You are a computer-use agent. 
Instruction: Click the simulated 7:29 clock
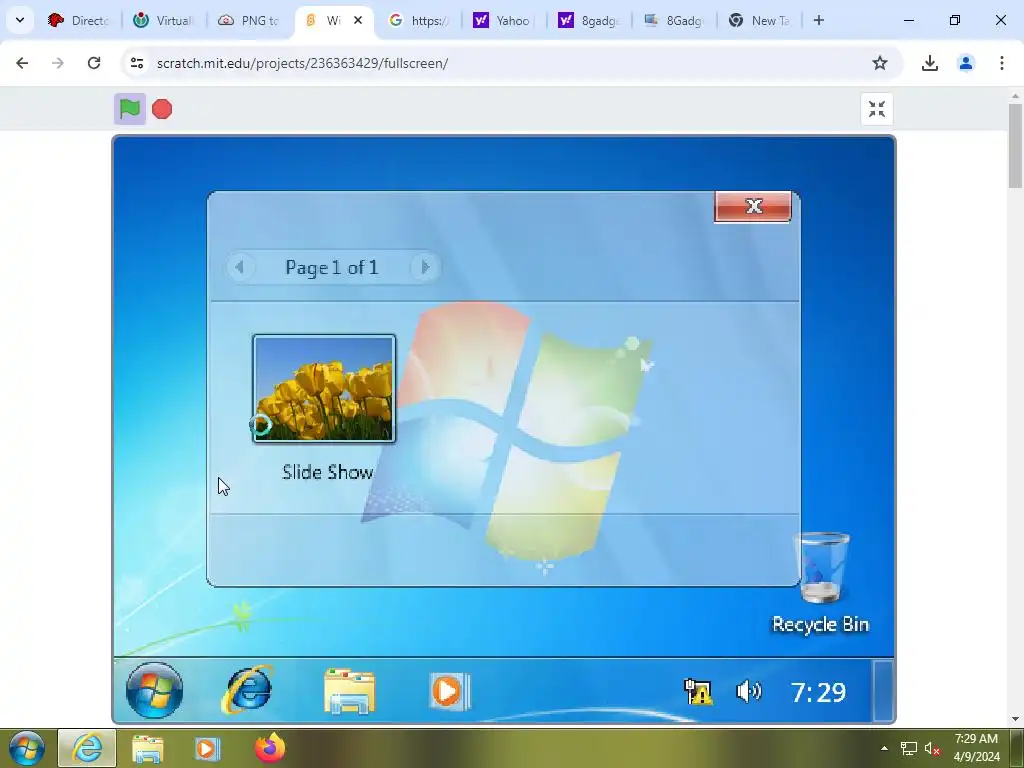(818, 692)
